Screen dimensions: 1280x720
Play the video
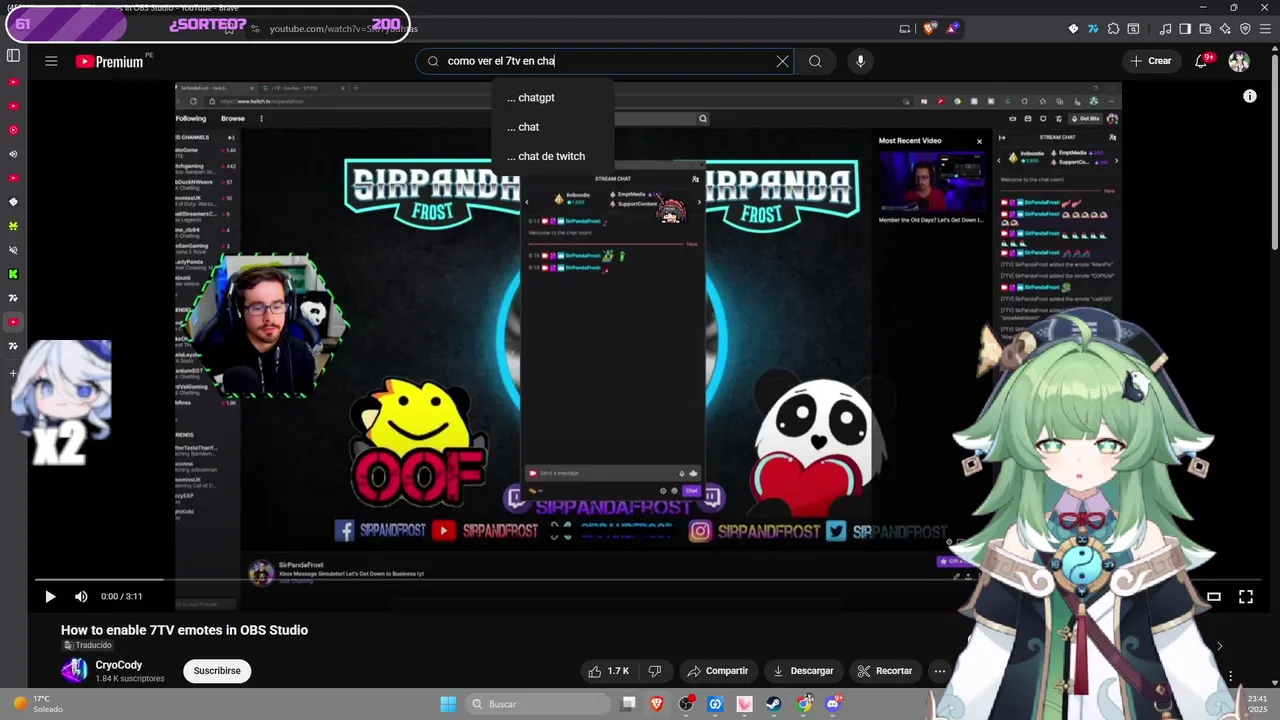pyautogui.click(x=50, y=597)
